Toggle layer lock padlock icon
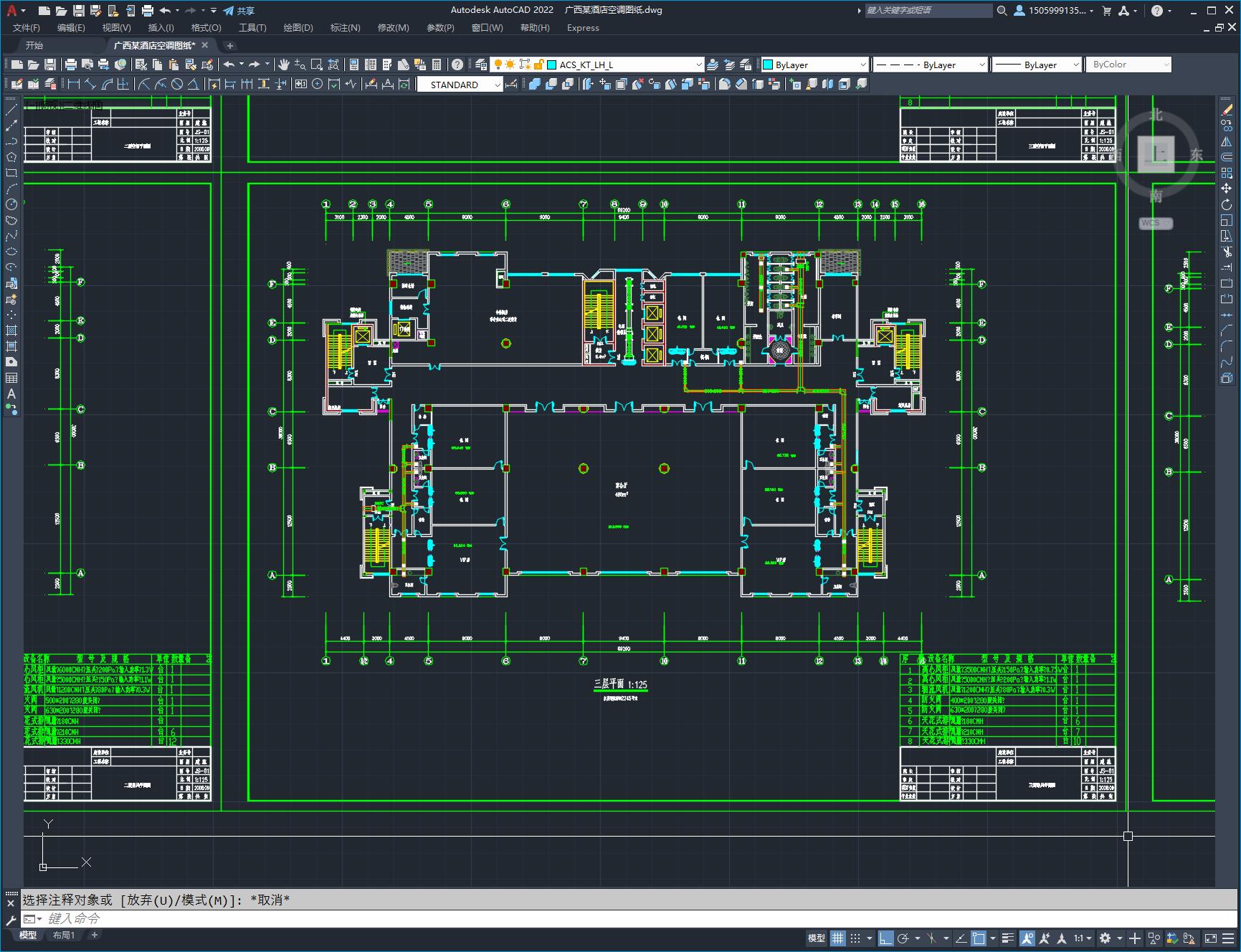The height and width of the screenshot is (952, 1241). pyautogui.click(x=539, y=65)
